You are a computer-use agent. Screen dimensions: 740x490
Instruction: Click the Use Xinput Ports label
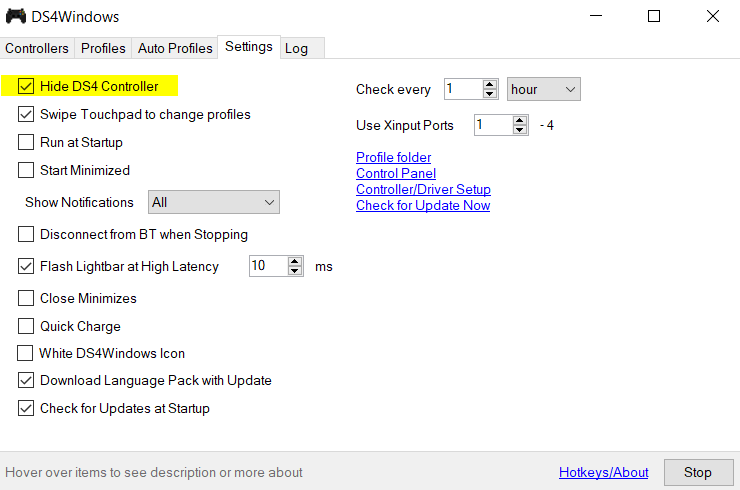click(405, 125)
